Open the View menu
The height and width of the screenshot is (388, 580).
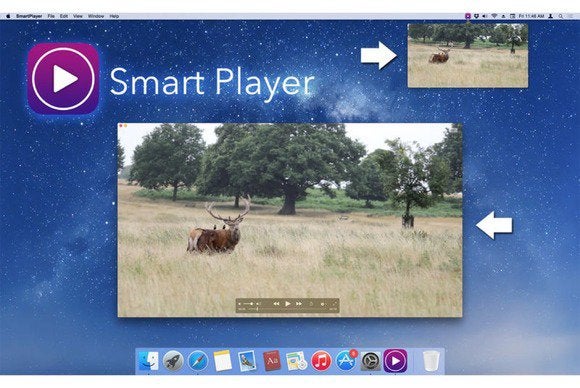[78, 16]
